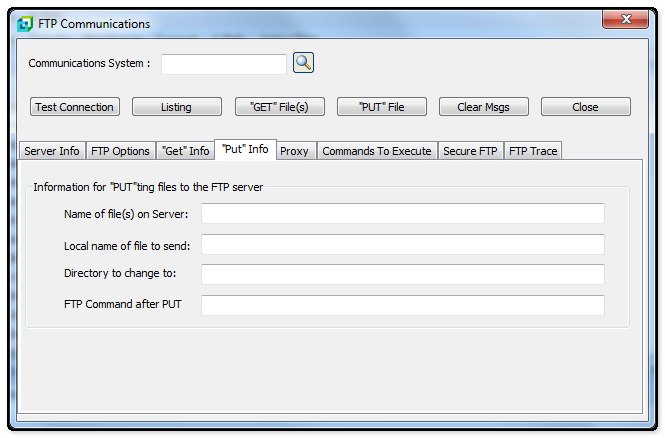
Task: Open the FTP Options tab
Action: (x=120, y=151)
